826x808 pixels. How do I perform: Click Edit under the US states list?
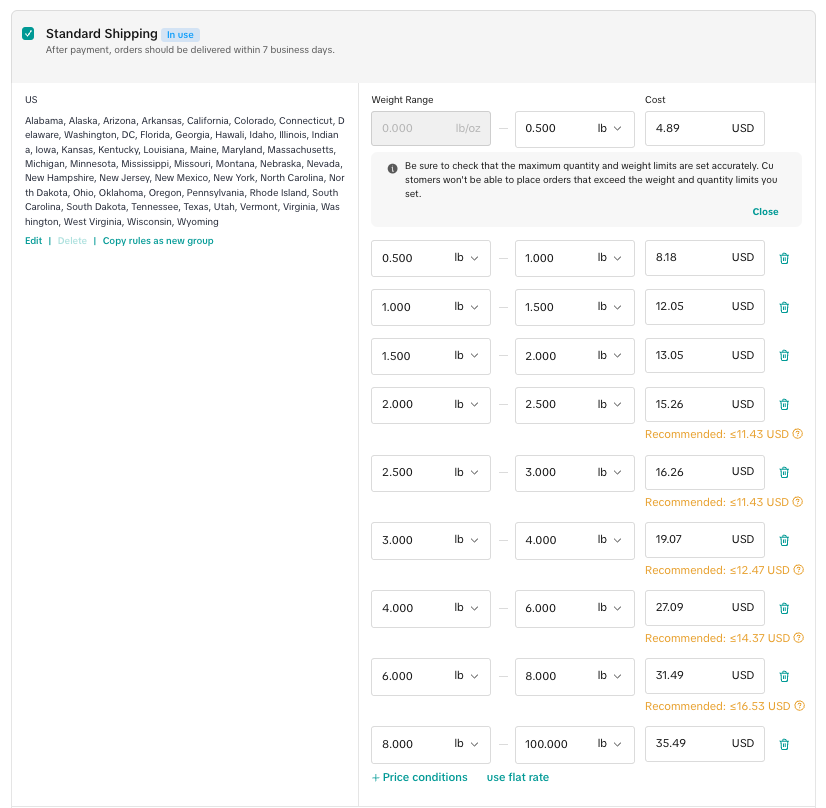(34, 241)
